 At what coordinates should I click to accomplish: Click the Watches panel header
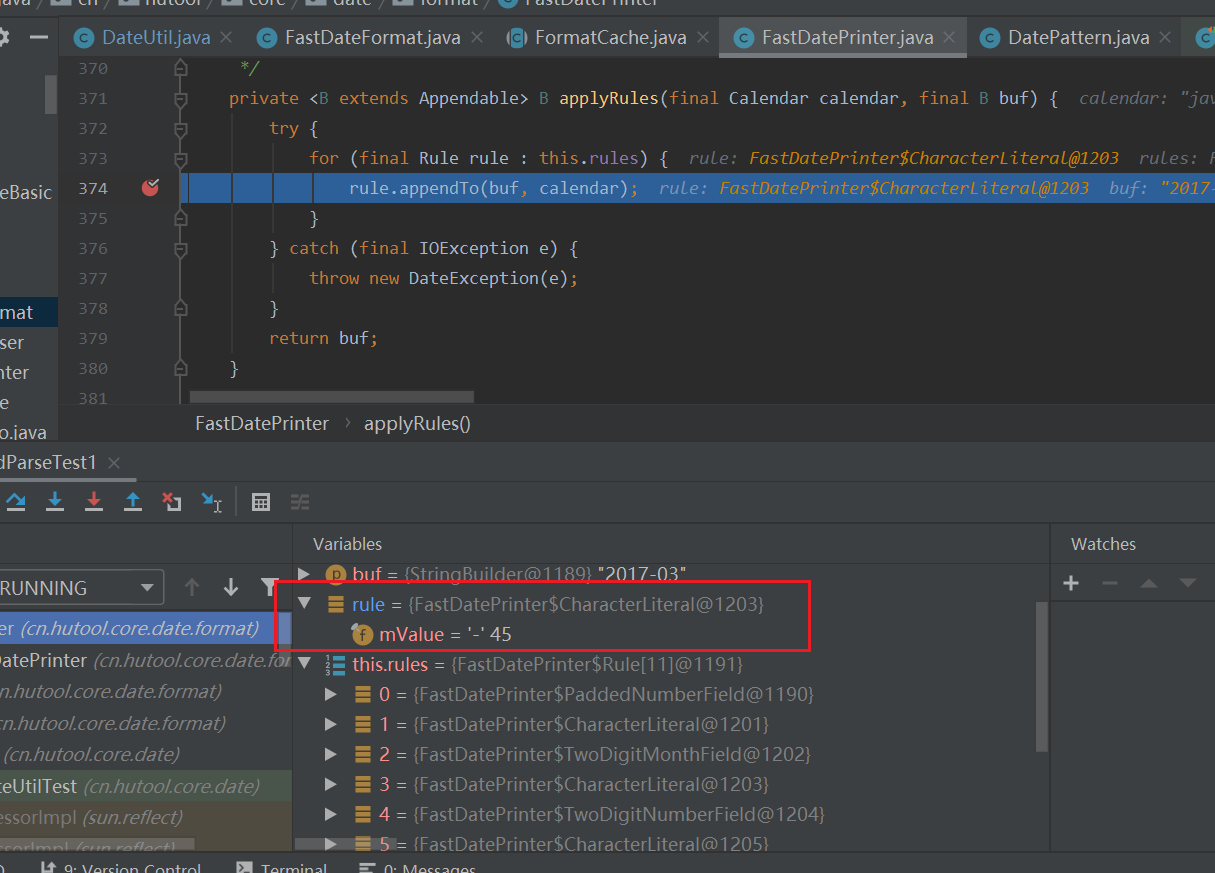(x=1103, y=544)
